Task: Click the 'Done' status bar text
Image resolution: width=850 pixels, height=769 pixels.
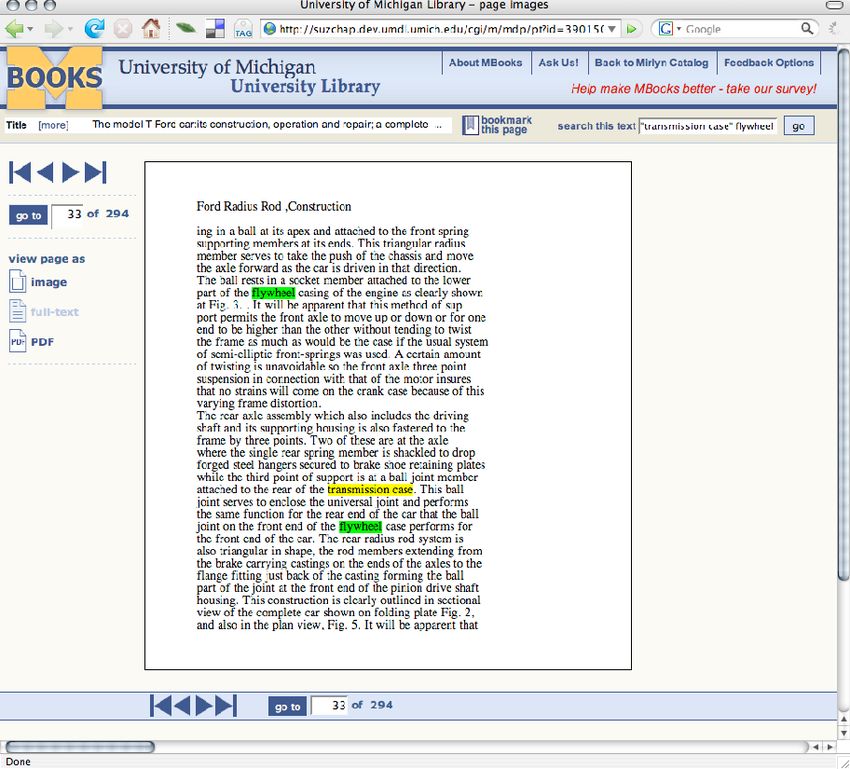Action: pos(18,762)
